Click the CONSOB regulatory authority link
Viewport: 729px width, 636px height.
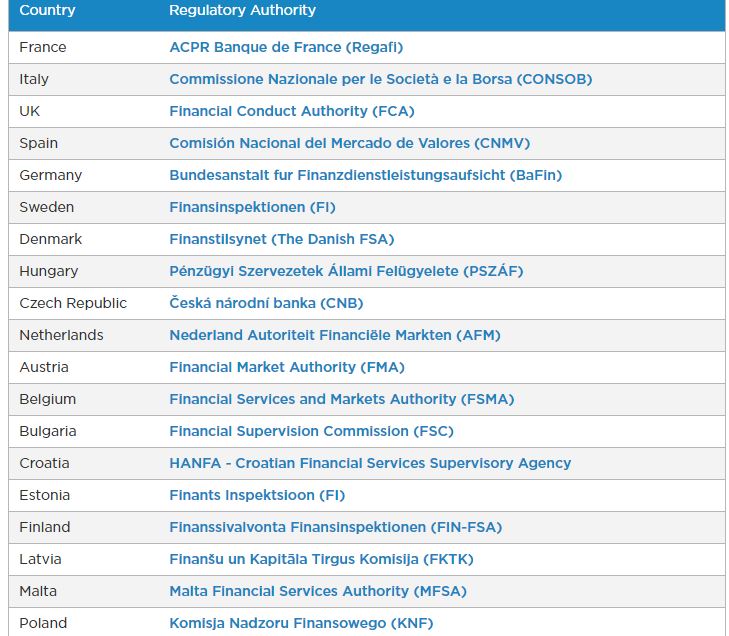point(381,80)
